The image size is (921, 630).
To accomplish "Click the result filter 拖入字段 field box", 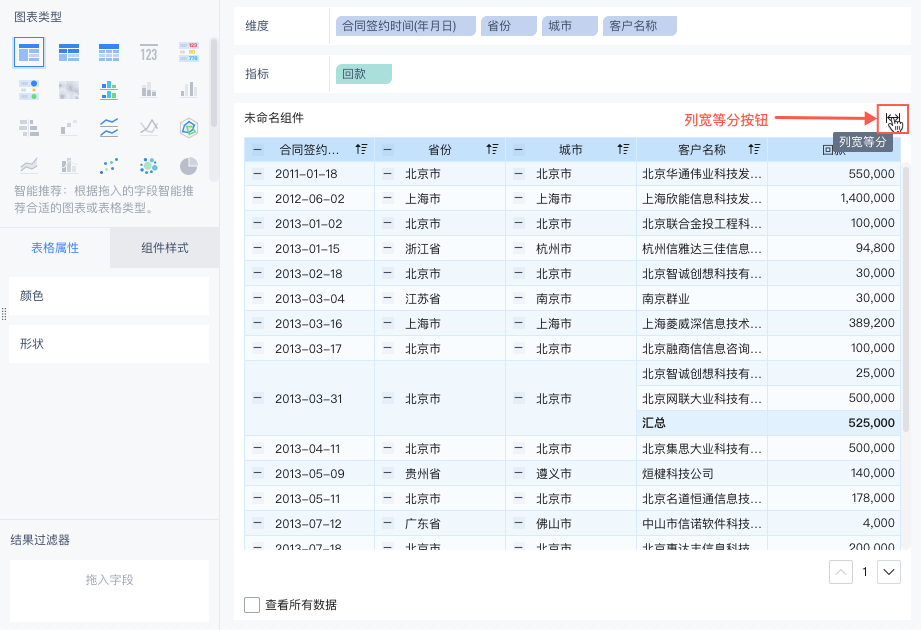I will (109, 580).
